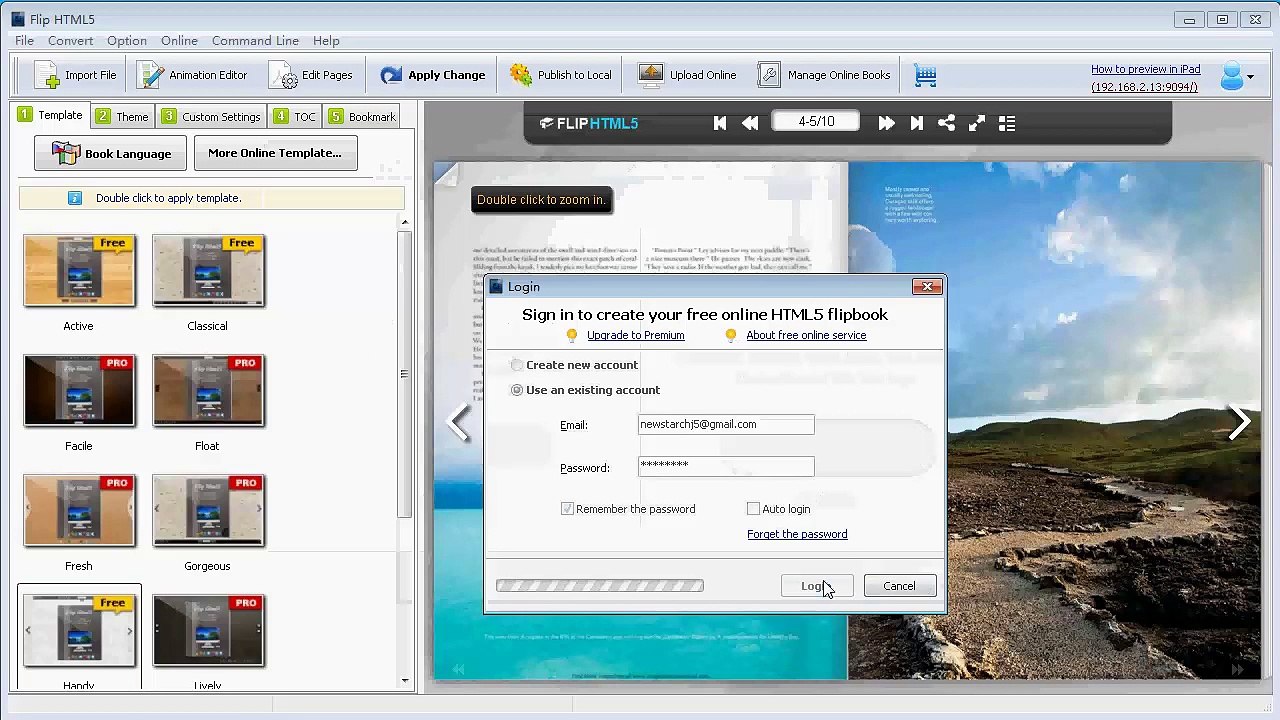Open the Convert menu
This screenshot has height=720, width=1280.
pos(70,41)
